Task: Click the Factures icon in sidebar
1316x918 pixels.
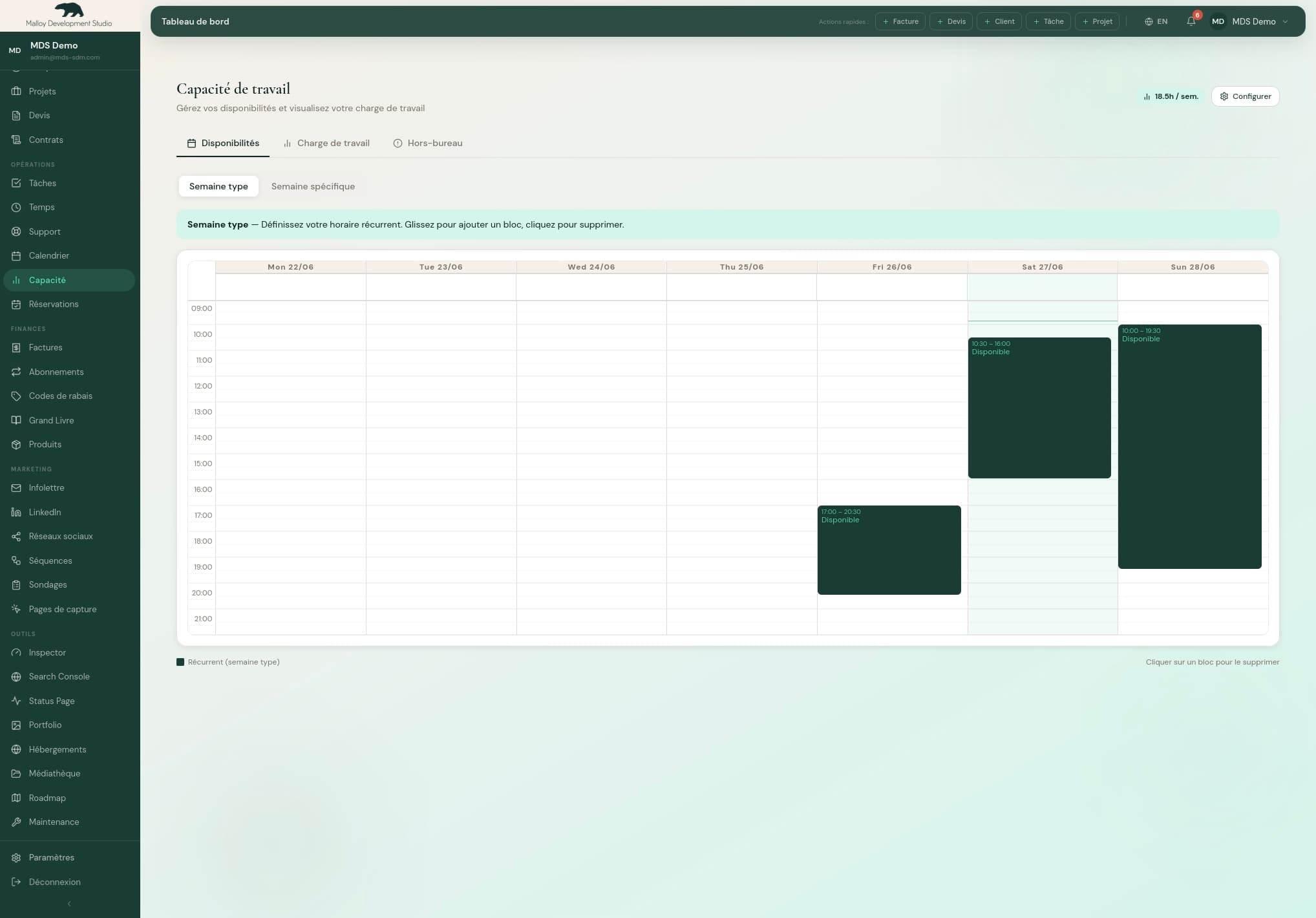Action: 16,347
